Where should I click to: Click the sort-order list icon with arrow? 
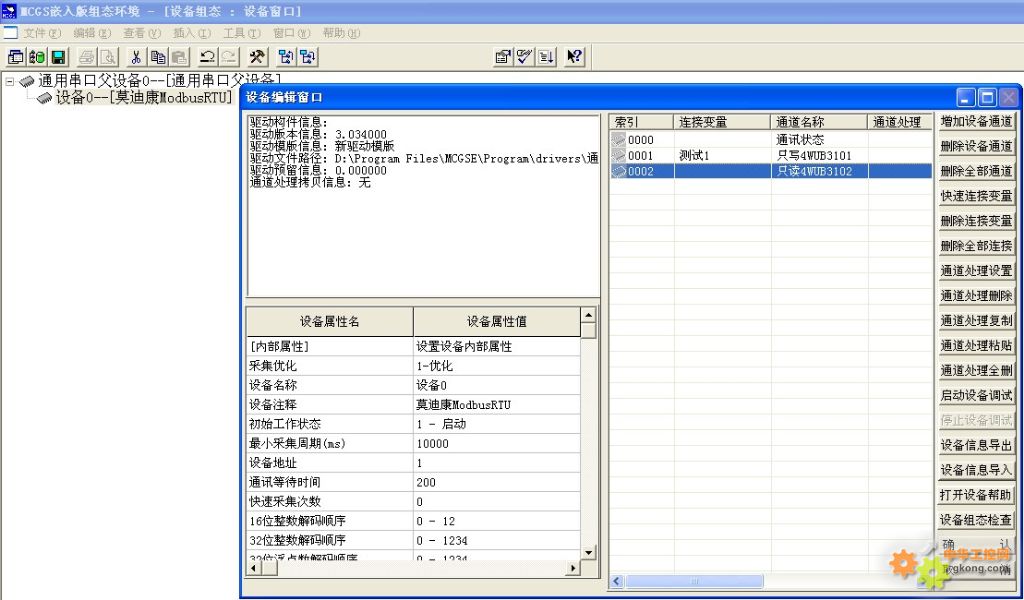[x=546, y=57]
